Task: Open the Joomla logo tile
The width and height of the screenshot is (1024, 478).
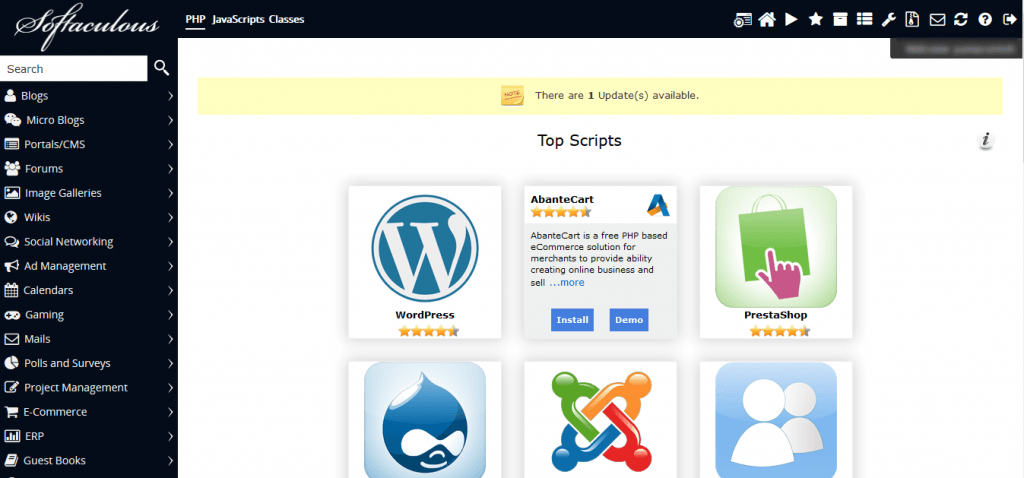Action: point(601,422)
